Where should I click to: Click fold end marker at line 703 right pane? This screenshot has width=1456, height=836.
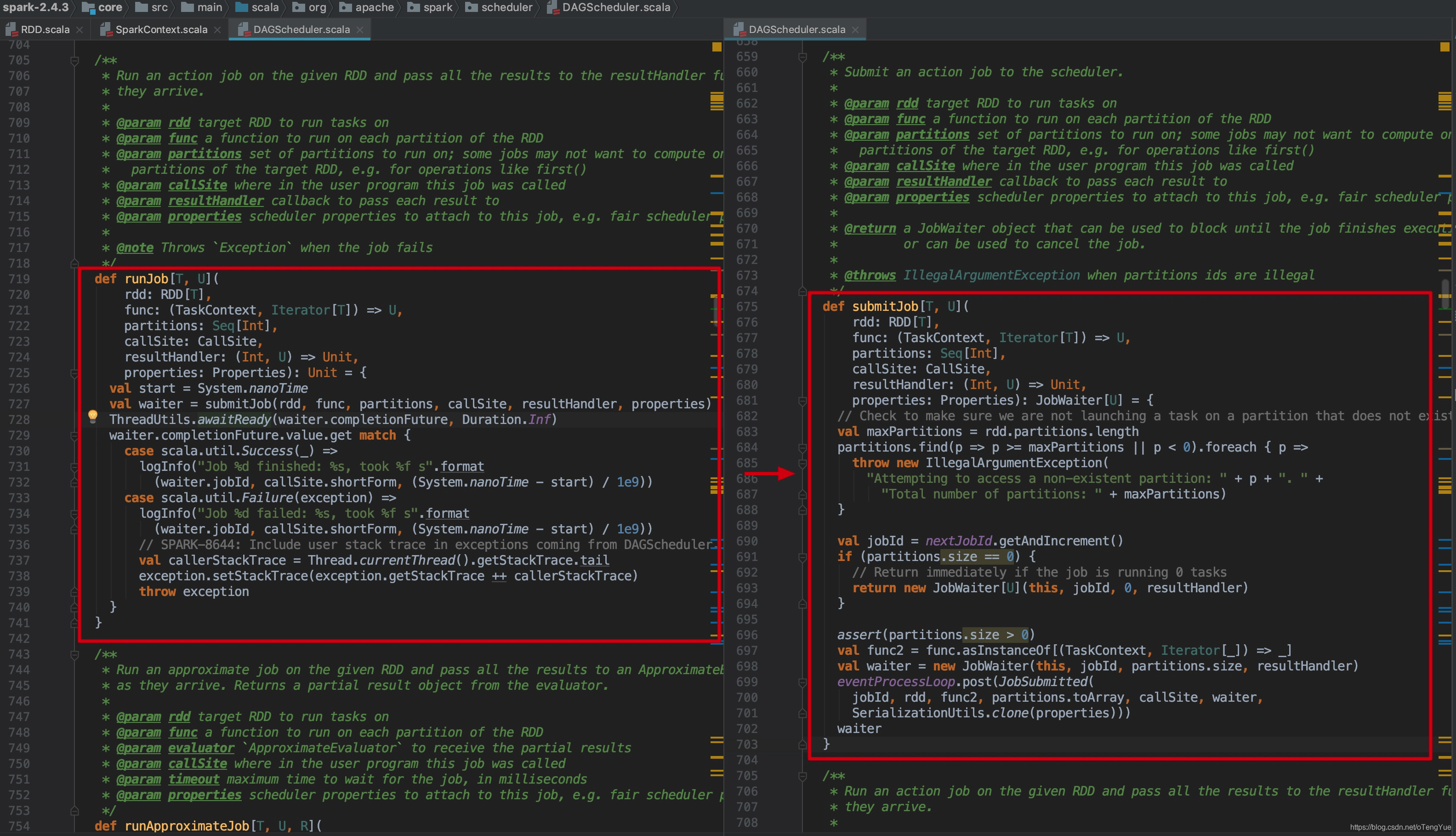pyautogui.click(x=802, y=744)
